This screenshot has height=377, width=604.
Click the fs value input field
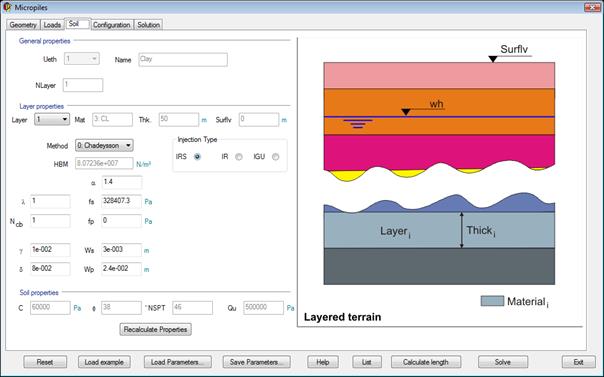pos(121,201)
